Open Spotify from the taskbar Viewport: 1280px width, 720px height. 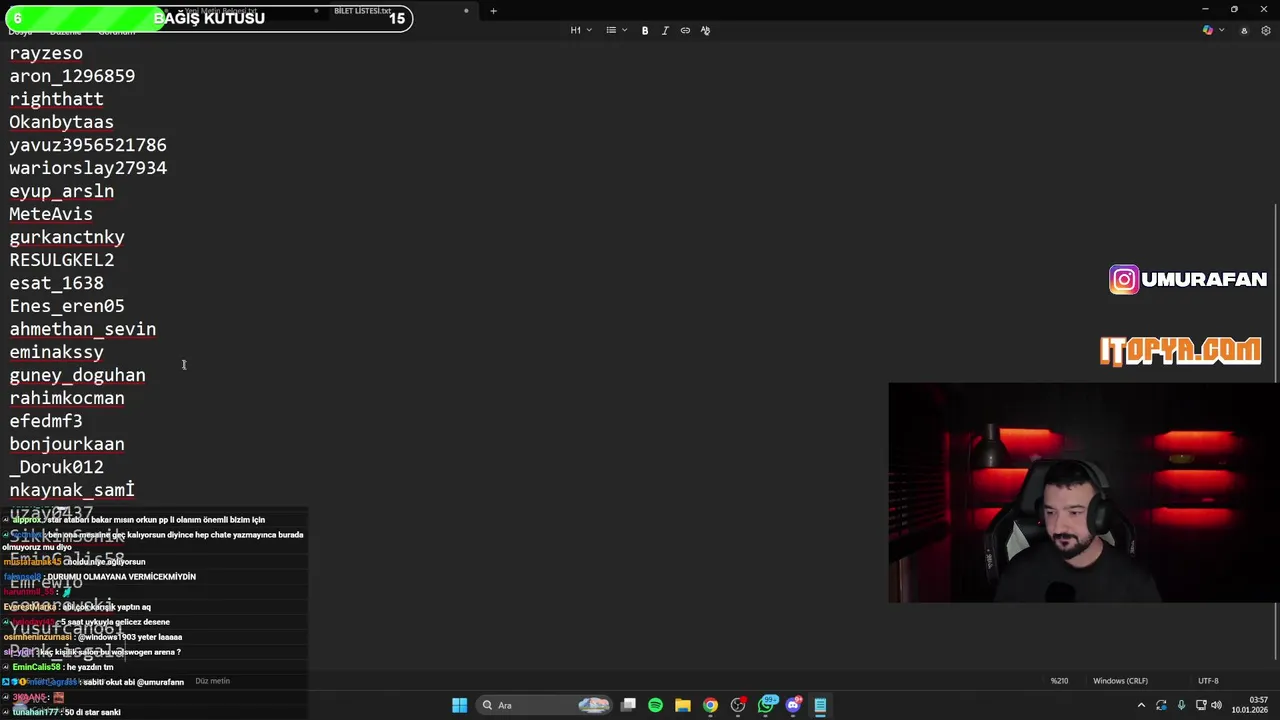click(x=655, y=705)
